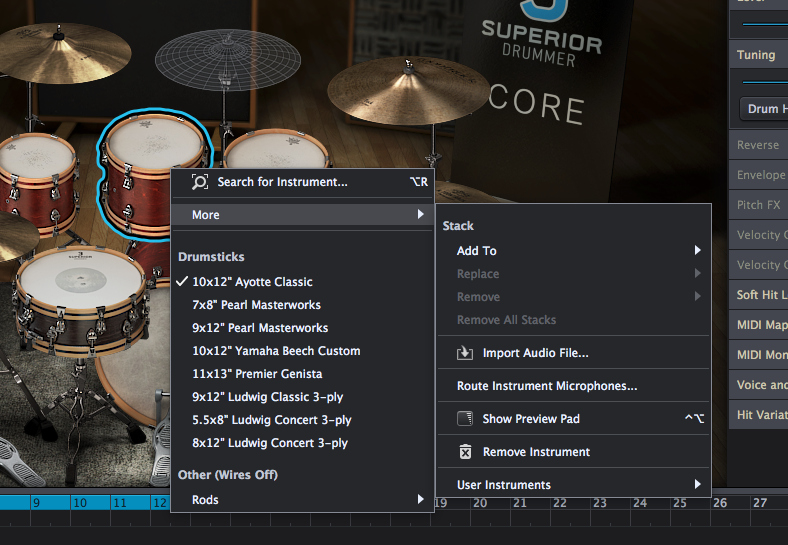Expand the Rods submenu
Viewport: 788px width, 545px height.
click(x=303, y=499)
